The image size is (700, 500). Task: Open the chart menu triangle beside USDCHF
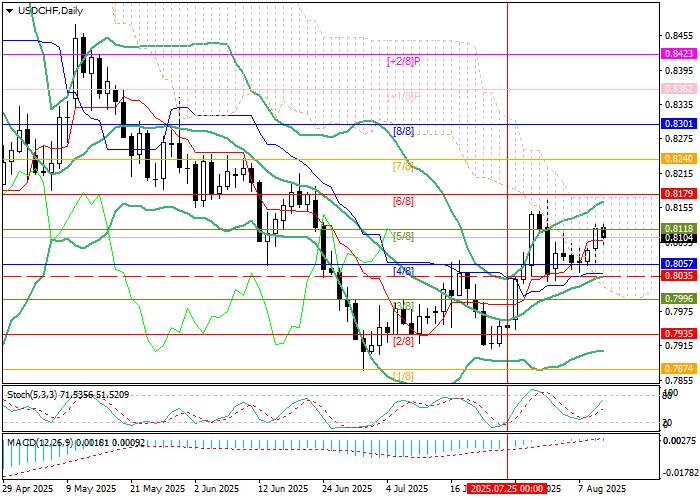point(10,11)
